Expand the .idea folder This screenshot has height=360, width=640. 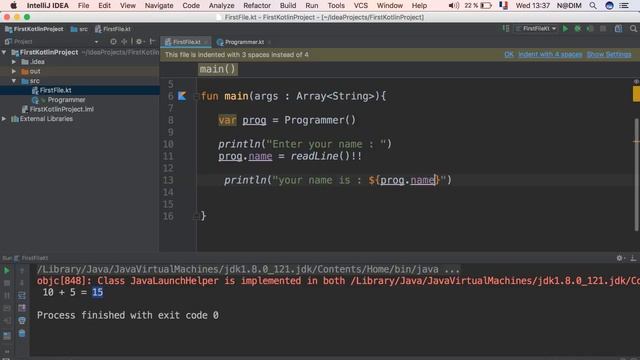coord(14,62)
